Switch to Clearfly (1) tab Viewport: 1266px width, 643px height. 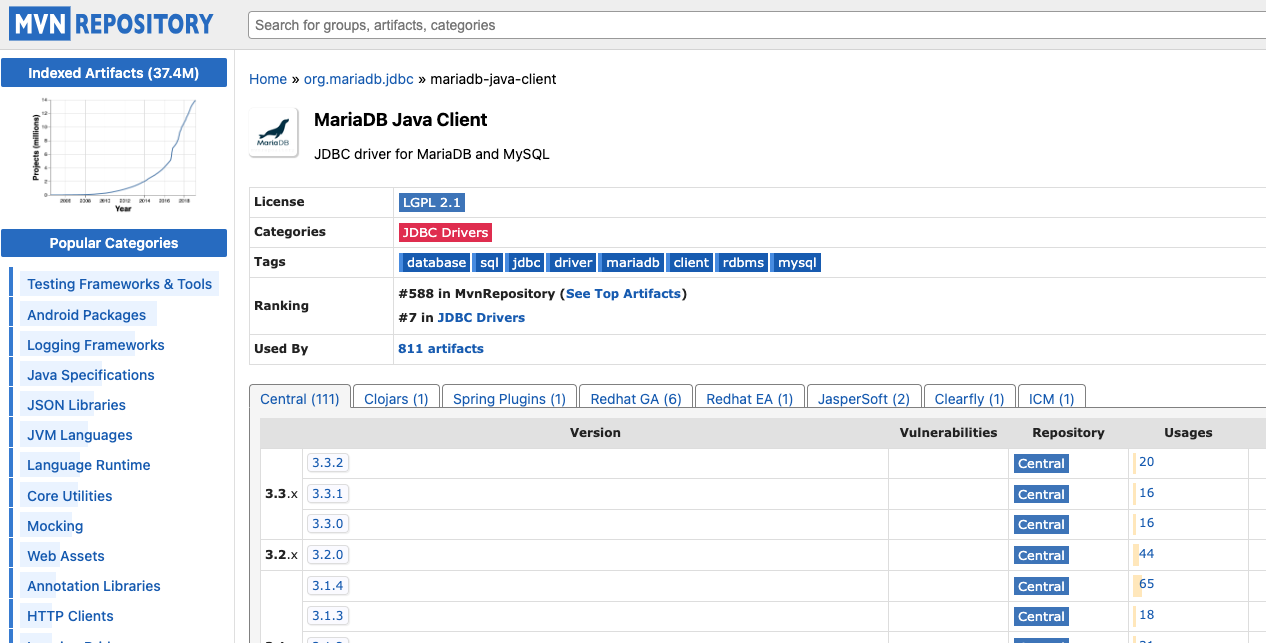pyautogui.click(x=969, y=398)
